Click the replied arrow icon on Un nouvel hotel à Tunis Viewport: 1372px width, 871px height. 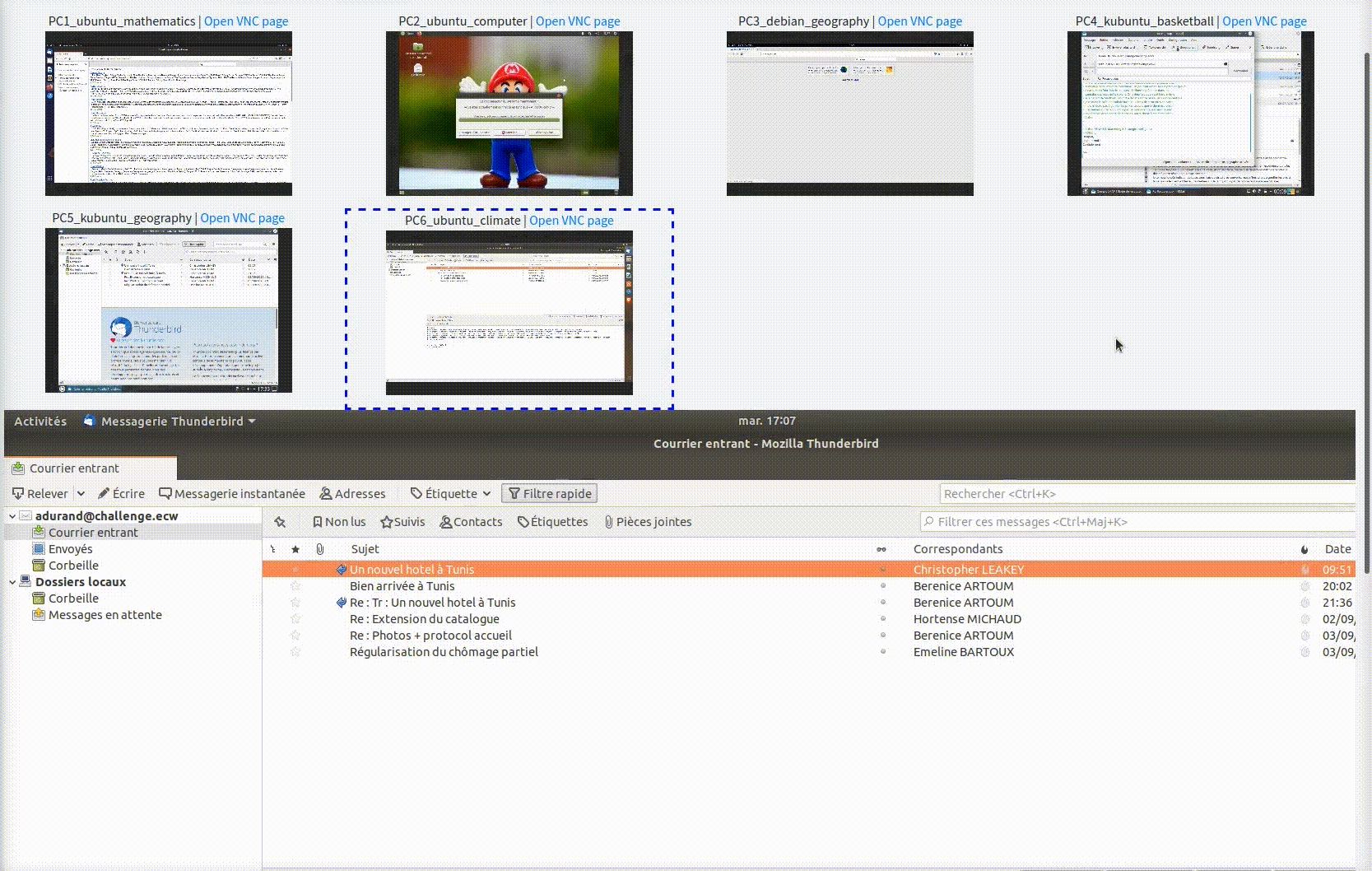[342, 570]
